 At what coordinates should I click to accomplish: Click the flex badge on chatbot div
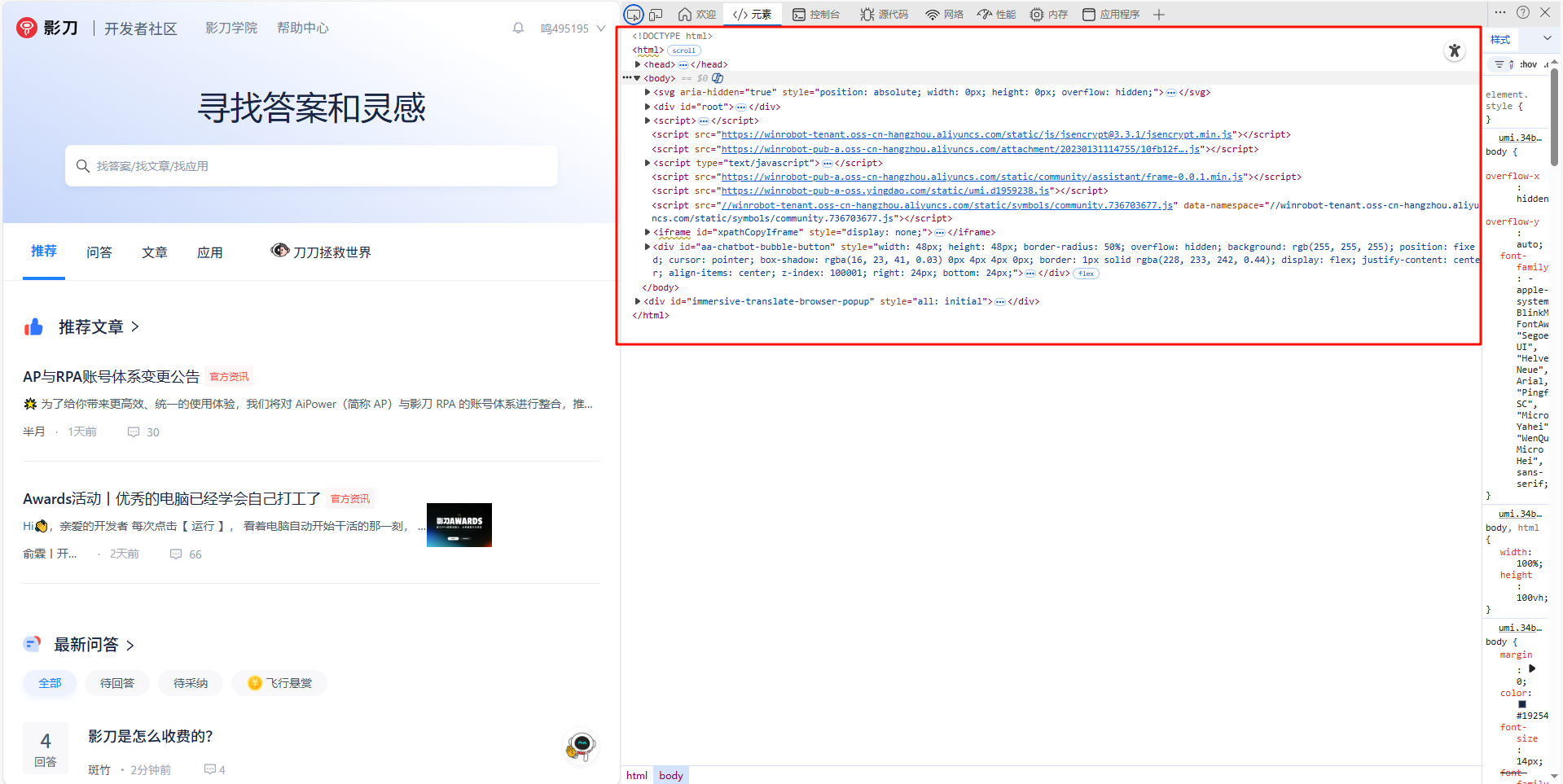pyautogui.click(x=1086, y=274)
